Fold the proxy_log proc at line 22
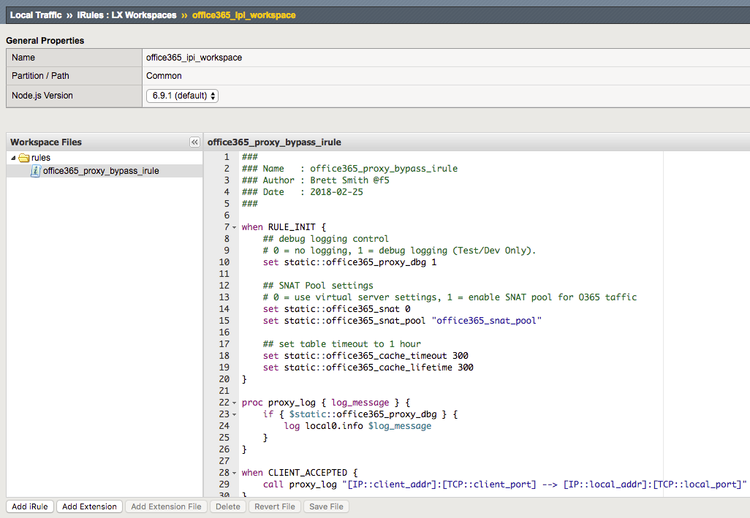This screenshot has height=518, width=750. (x=234, y=402)
